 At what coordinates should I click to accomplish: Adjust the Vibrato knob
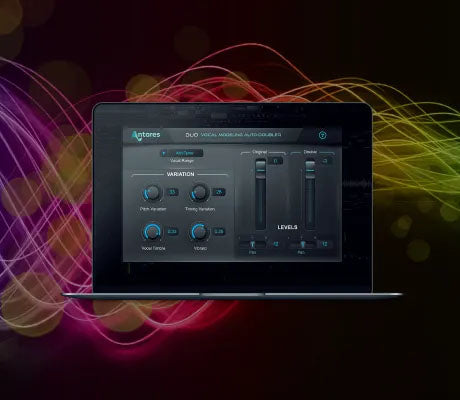point(199,232)
